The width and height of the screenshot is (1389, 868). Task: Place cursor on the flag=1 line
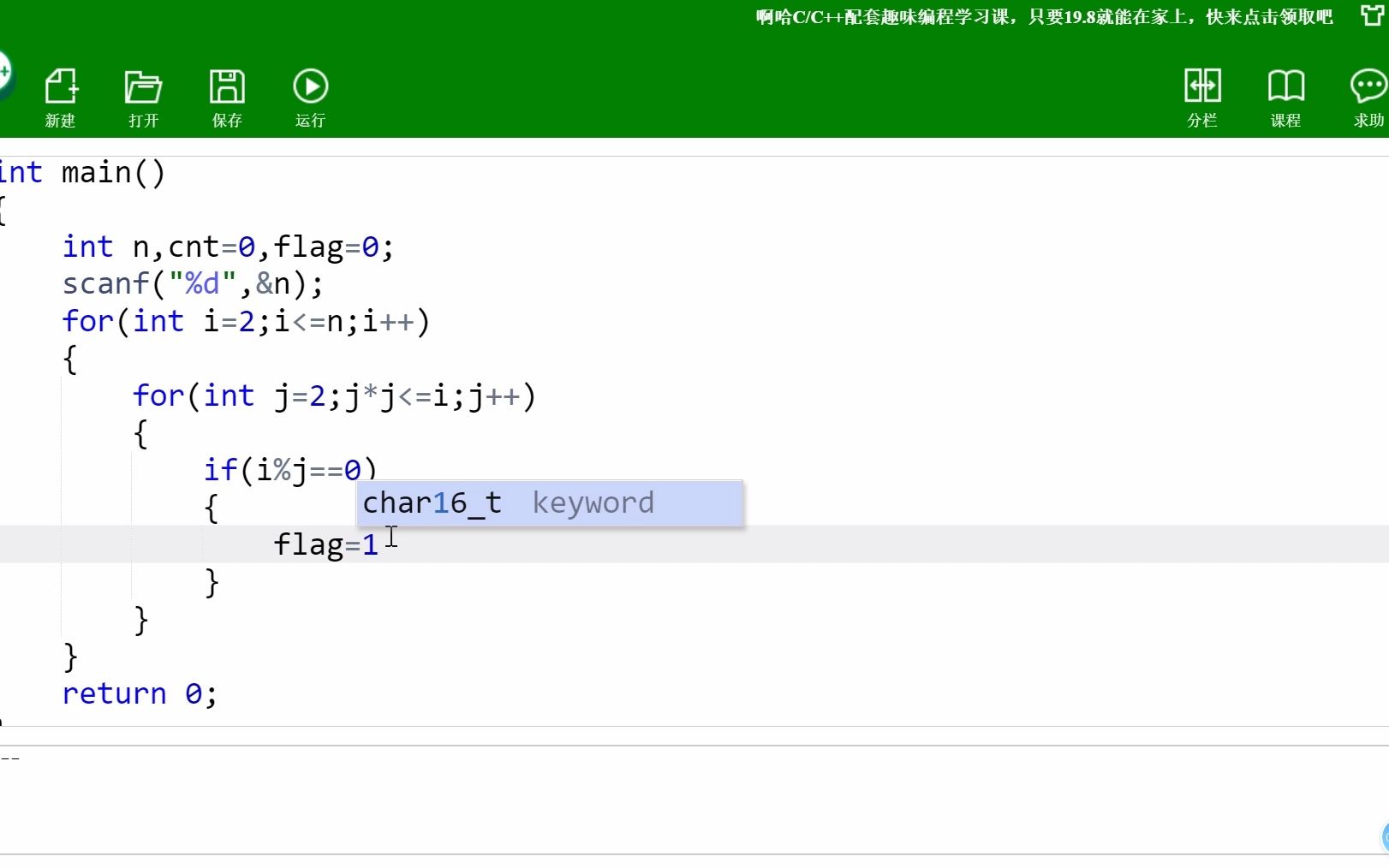pos(325,544)
